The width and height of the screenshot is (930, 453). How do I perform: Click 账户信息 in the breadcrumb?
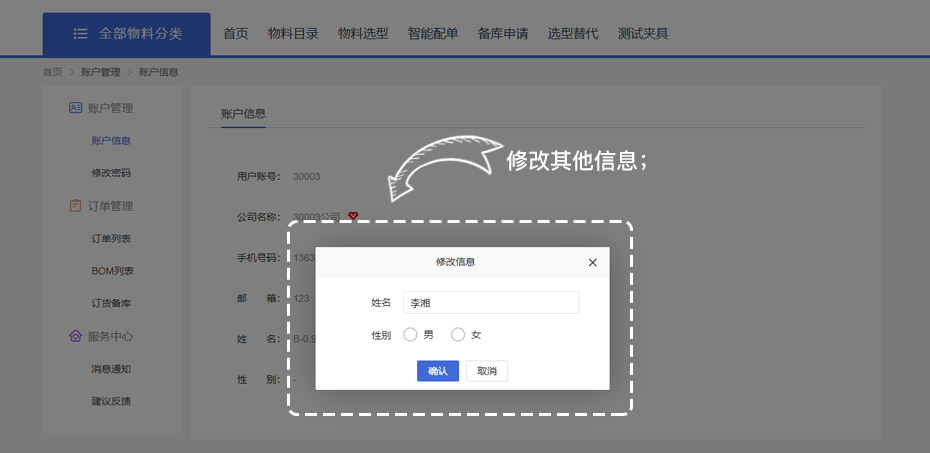tap(159, 72)
